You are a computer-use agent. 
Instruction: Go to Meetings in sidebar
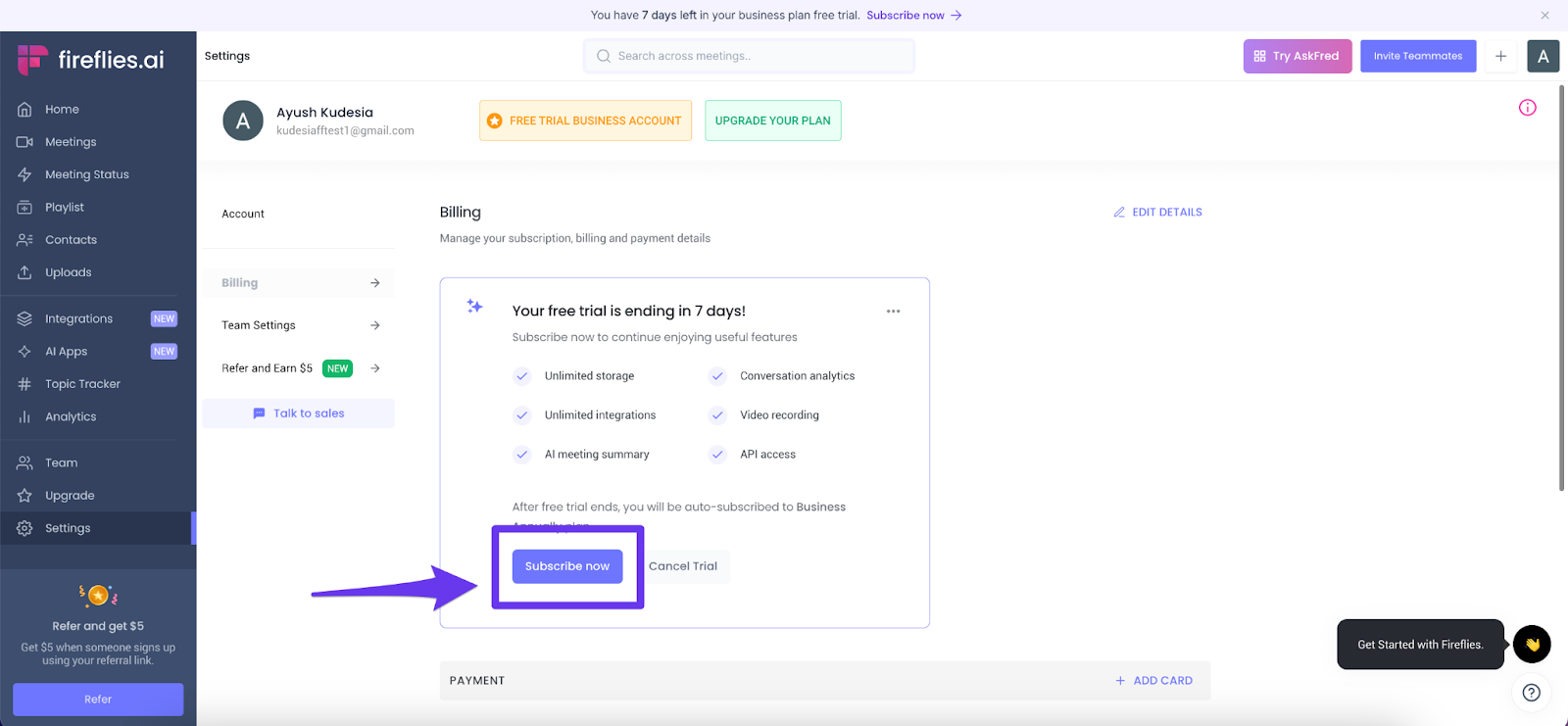71,142
